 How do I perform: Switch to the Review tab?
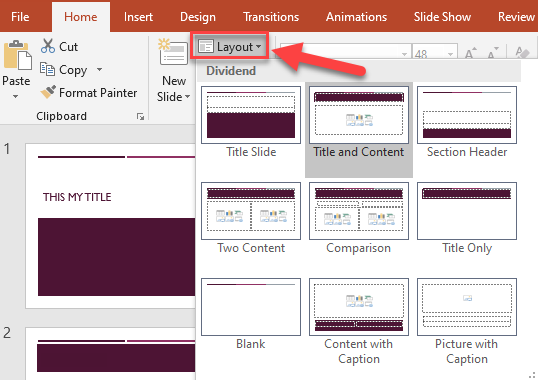pyautogui.click(x=516, y=17)
